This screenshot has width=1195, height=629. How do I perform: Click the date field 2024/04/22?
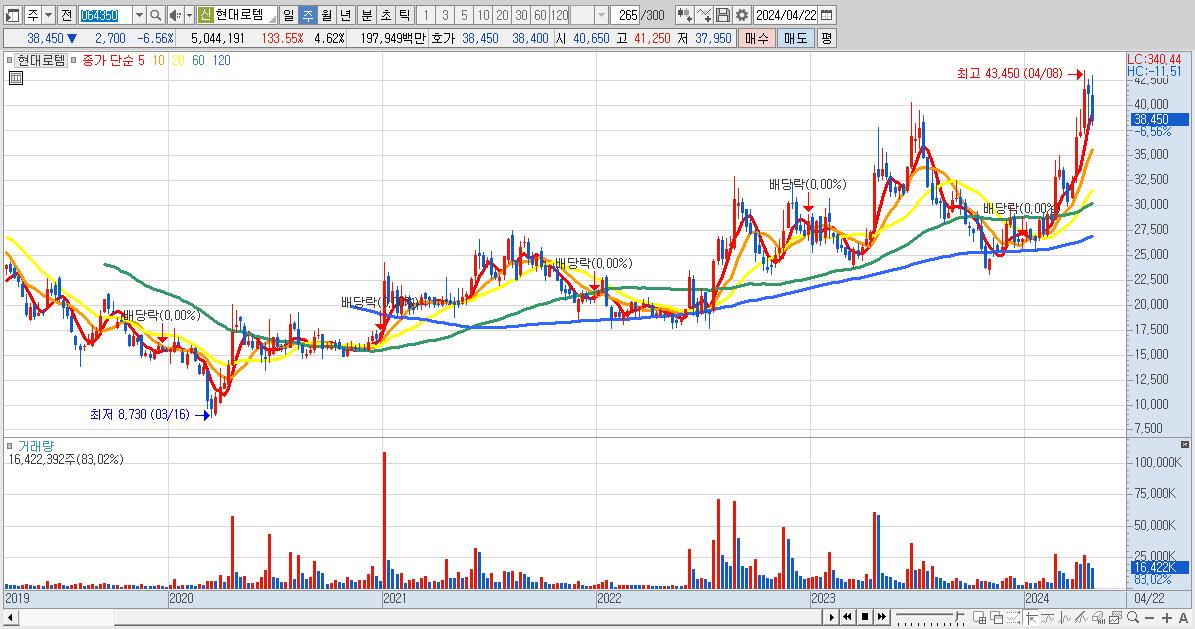click(786, 15)
